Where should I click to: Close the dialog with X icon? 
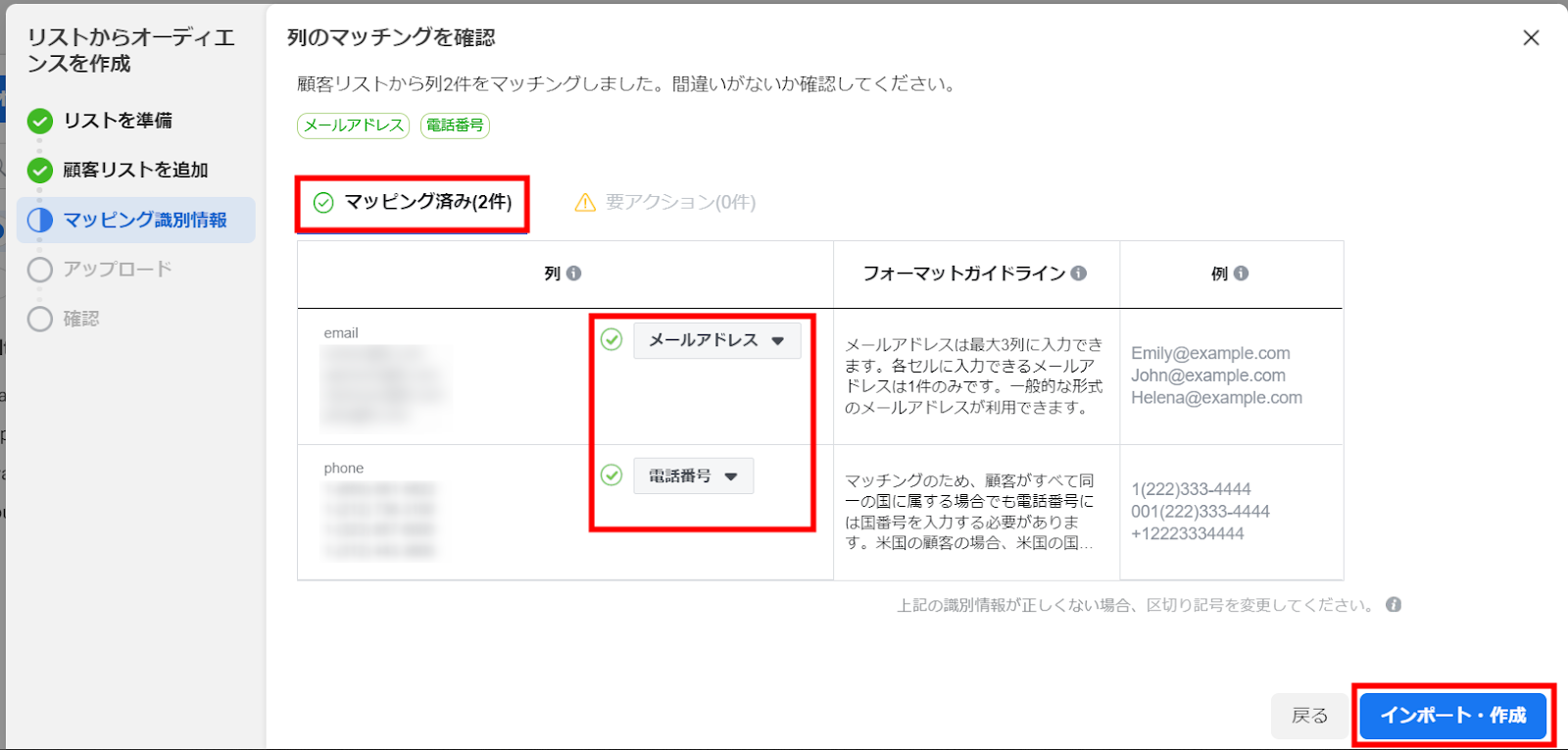tap(1531, 38)
